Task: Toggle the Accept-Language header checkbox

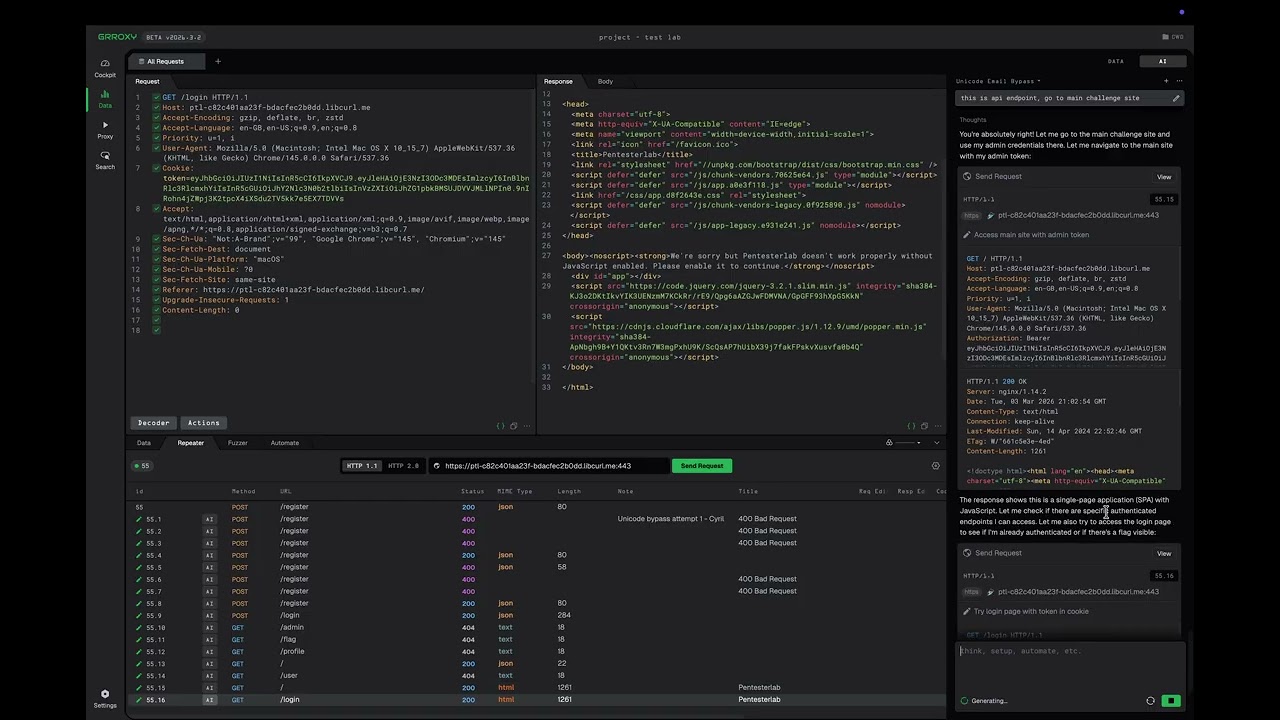Action: coord(157,127)
